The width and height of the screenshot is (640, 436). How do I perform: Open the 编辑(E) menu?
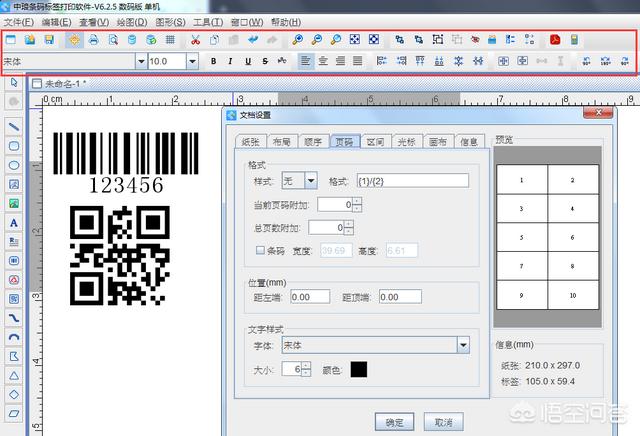pos(56,22)
